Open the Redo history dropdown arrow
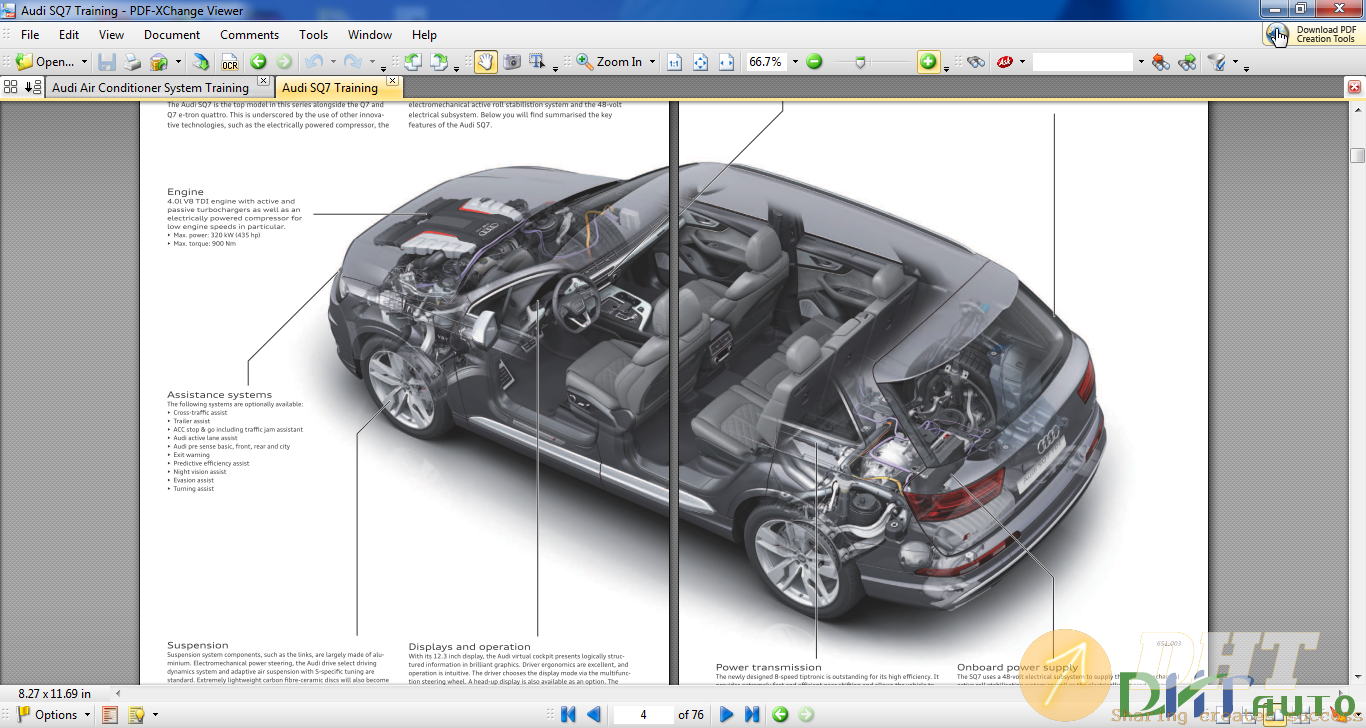Image resolution: width=1366 pixels, height=728 pixels. tap(373, 62)
